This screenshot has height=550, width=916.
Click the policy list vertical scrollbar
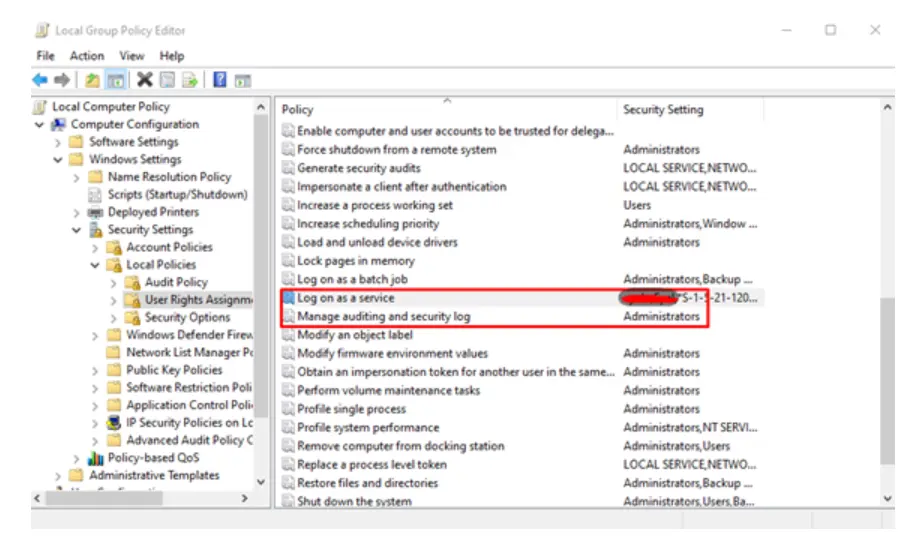(x=887, y=380)
